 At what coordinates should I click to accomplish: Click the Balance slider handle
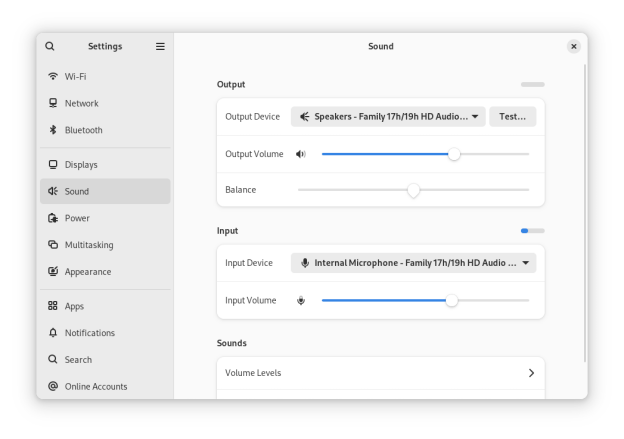coord(413,190)
